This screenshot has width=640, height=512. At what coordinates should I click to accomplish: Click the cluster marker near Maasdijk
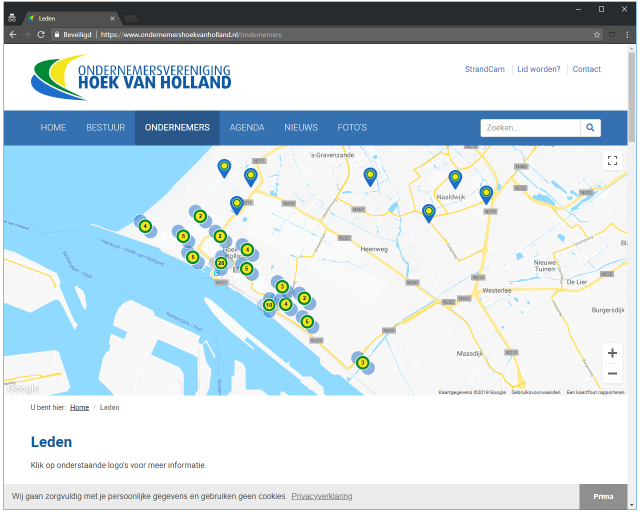(x=362, y=362)
